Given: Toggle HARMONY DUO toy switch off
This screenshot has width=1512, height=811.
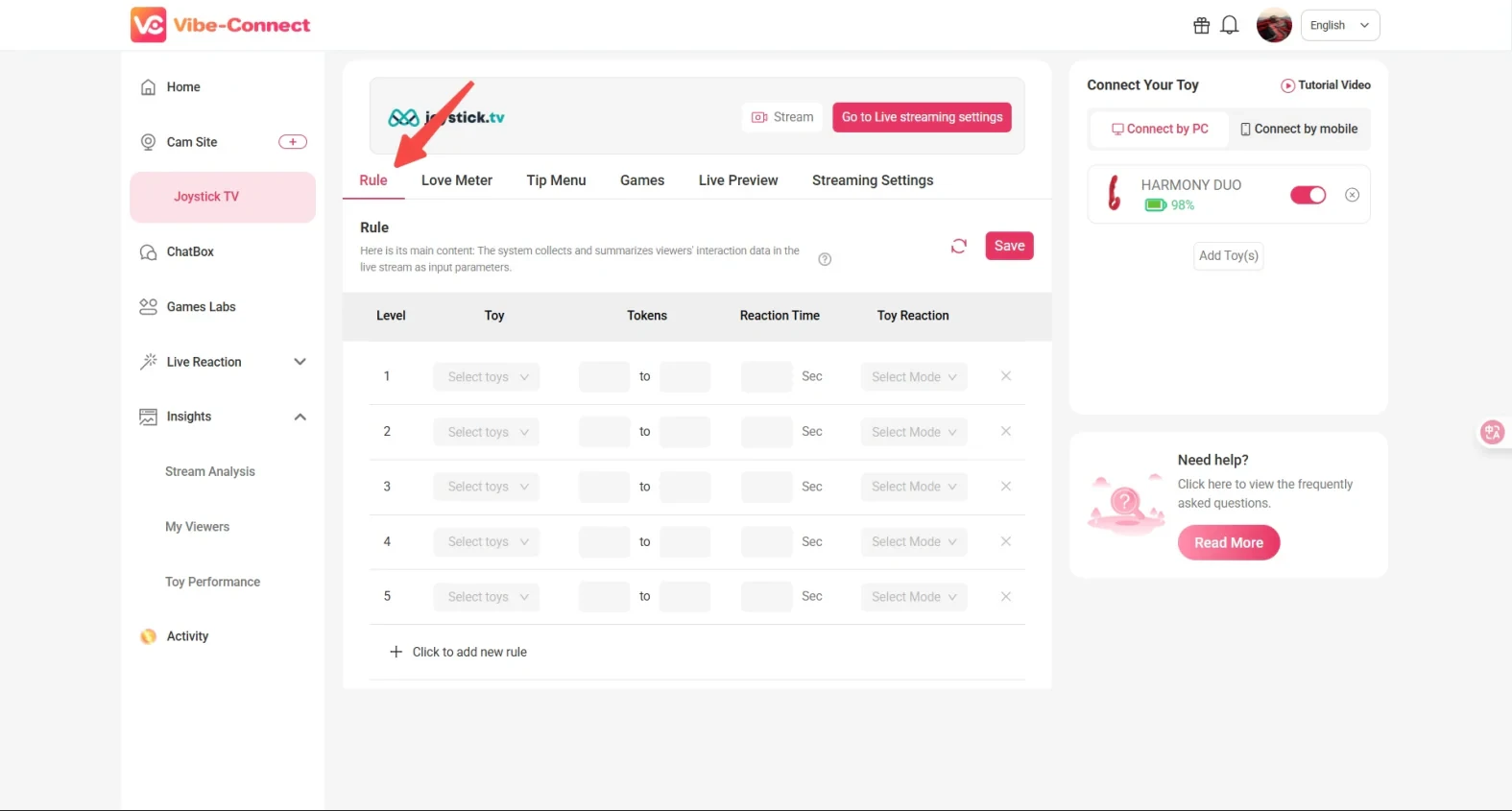Looking at the screenshot, I should click(1308, 195).
